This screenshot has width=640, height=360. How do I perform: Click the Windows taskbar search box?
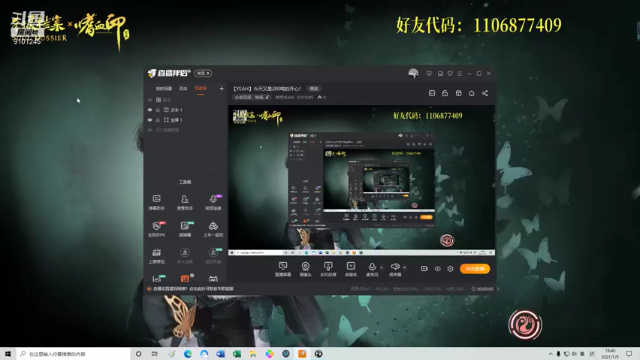(73, 353)
